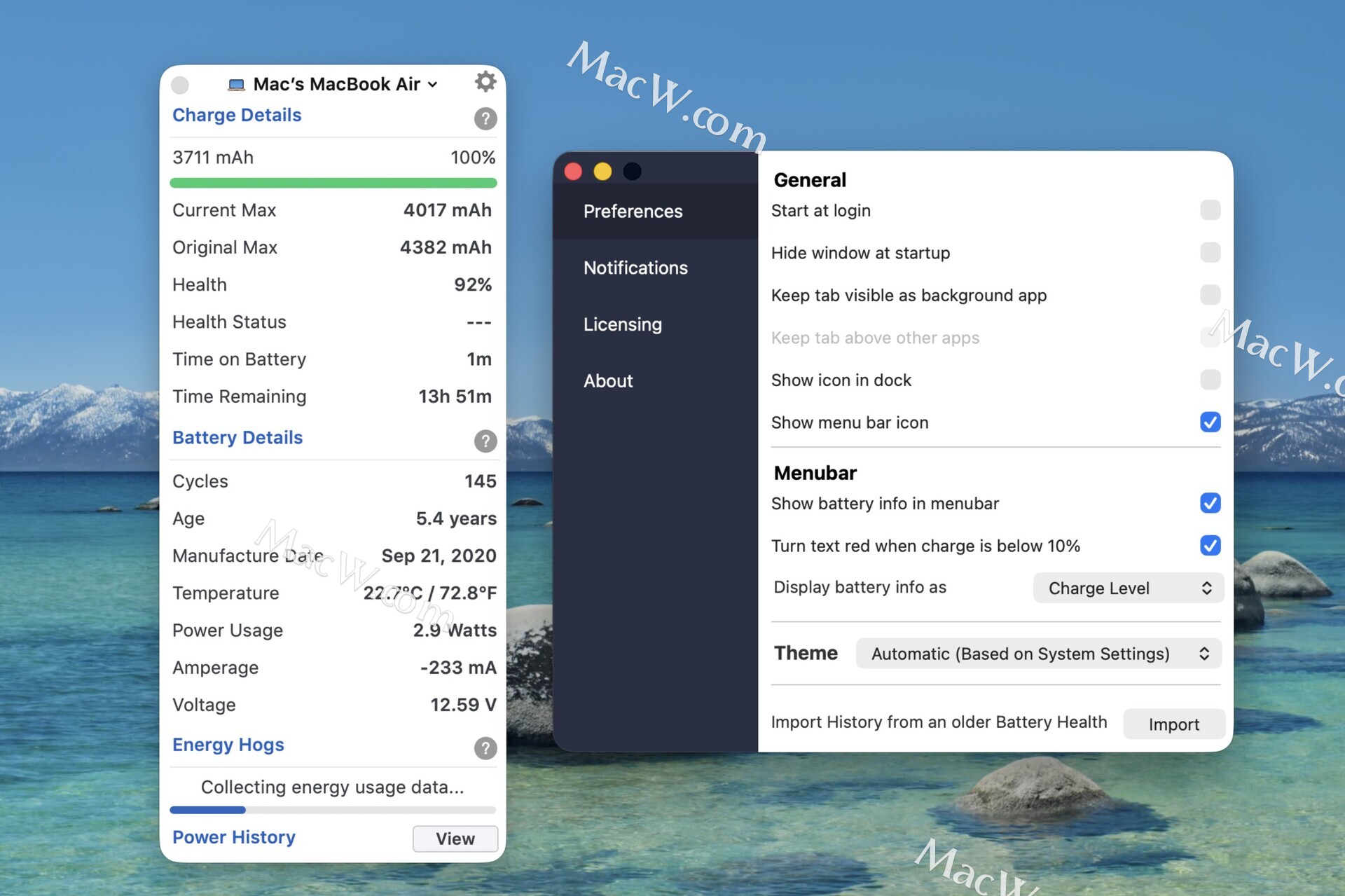Screen dimensions: 1345x896
Task: Toggle Show battery info in menubar
Action: [1209, 503]
